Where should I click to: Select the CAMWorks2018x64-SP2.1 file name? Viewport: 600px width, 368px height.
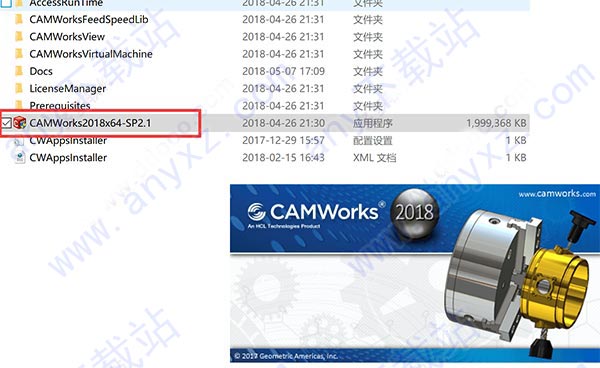coord(90,123)
